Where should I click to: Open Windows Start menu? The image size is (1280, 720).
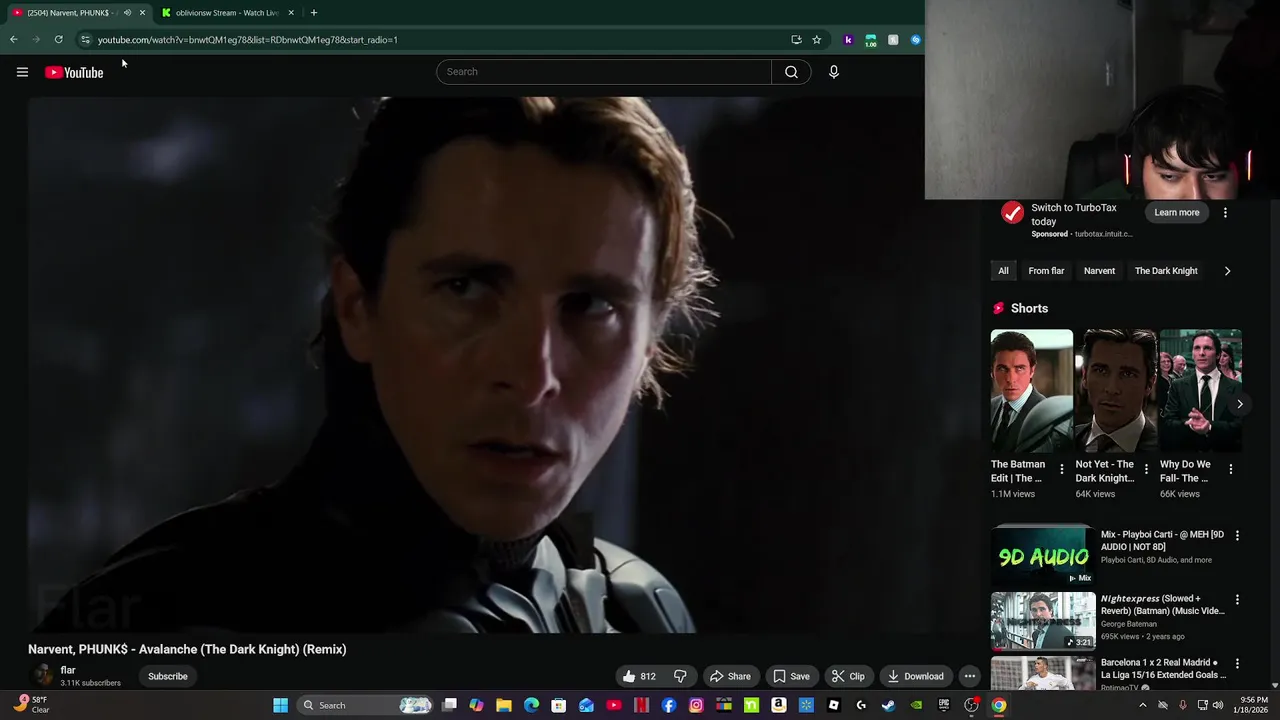click(281, 705)
